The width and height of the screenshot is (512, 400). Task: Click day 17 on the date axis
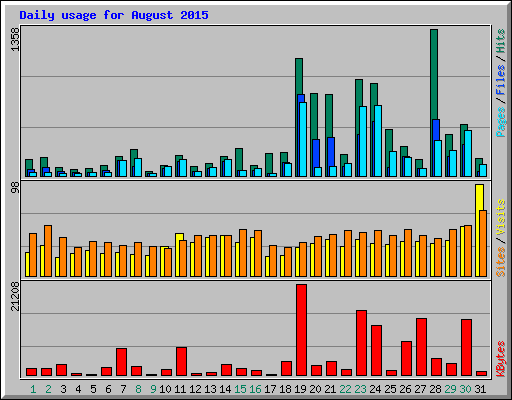(270, 389)
